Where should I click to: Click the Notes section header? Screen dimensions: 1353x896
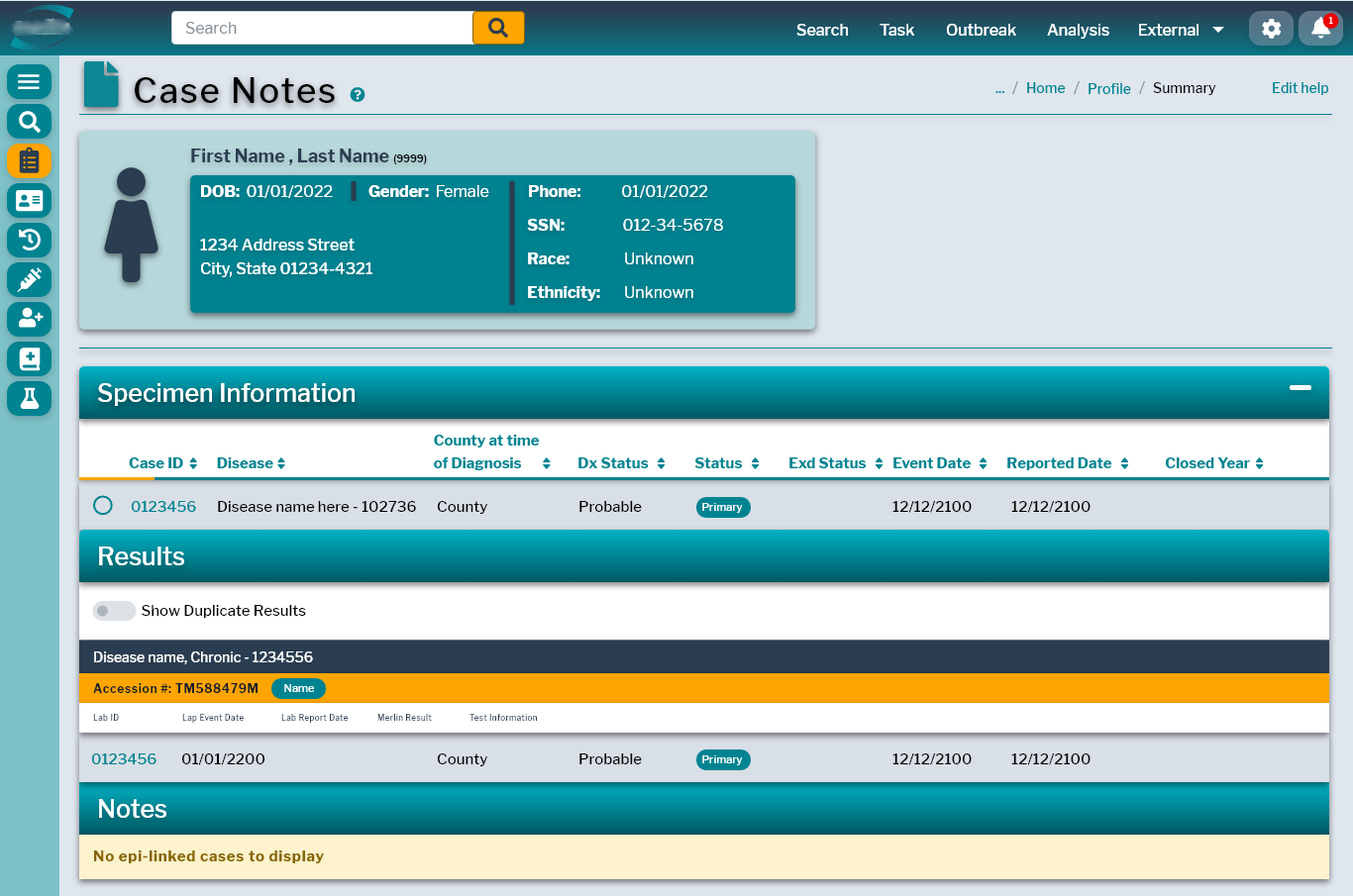[x=704, y=809]
